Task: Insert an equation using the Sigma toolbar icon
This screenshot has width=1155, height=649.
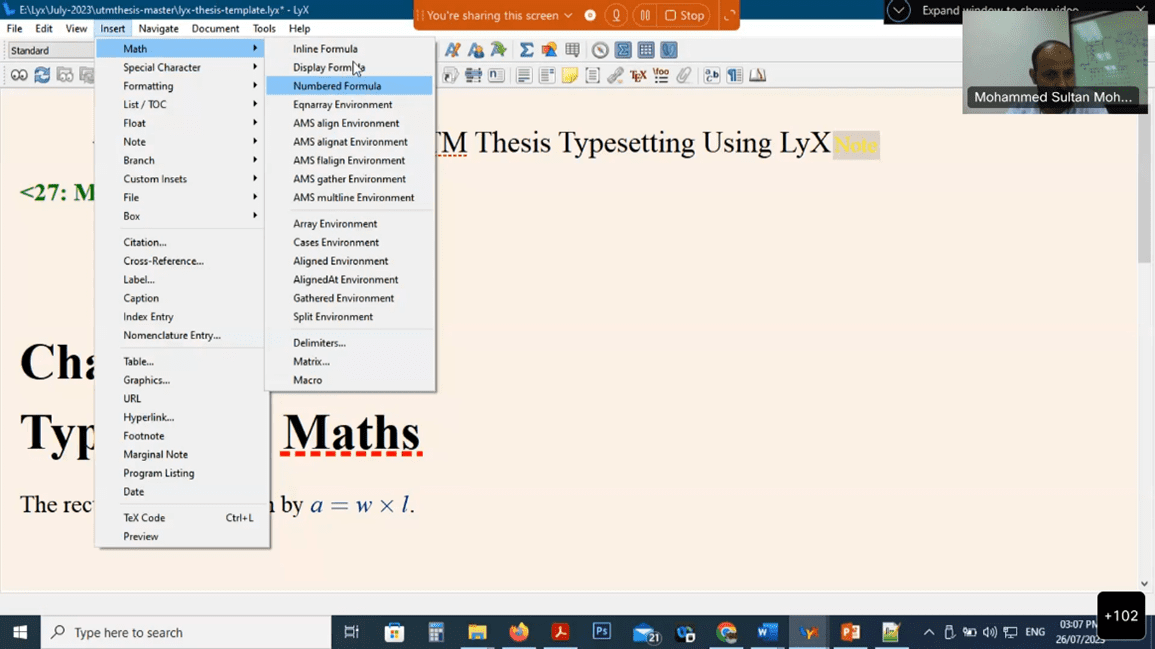Action: pyautogui.click(x=526, y=49)
